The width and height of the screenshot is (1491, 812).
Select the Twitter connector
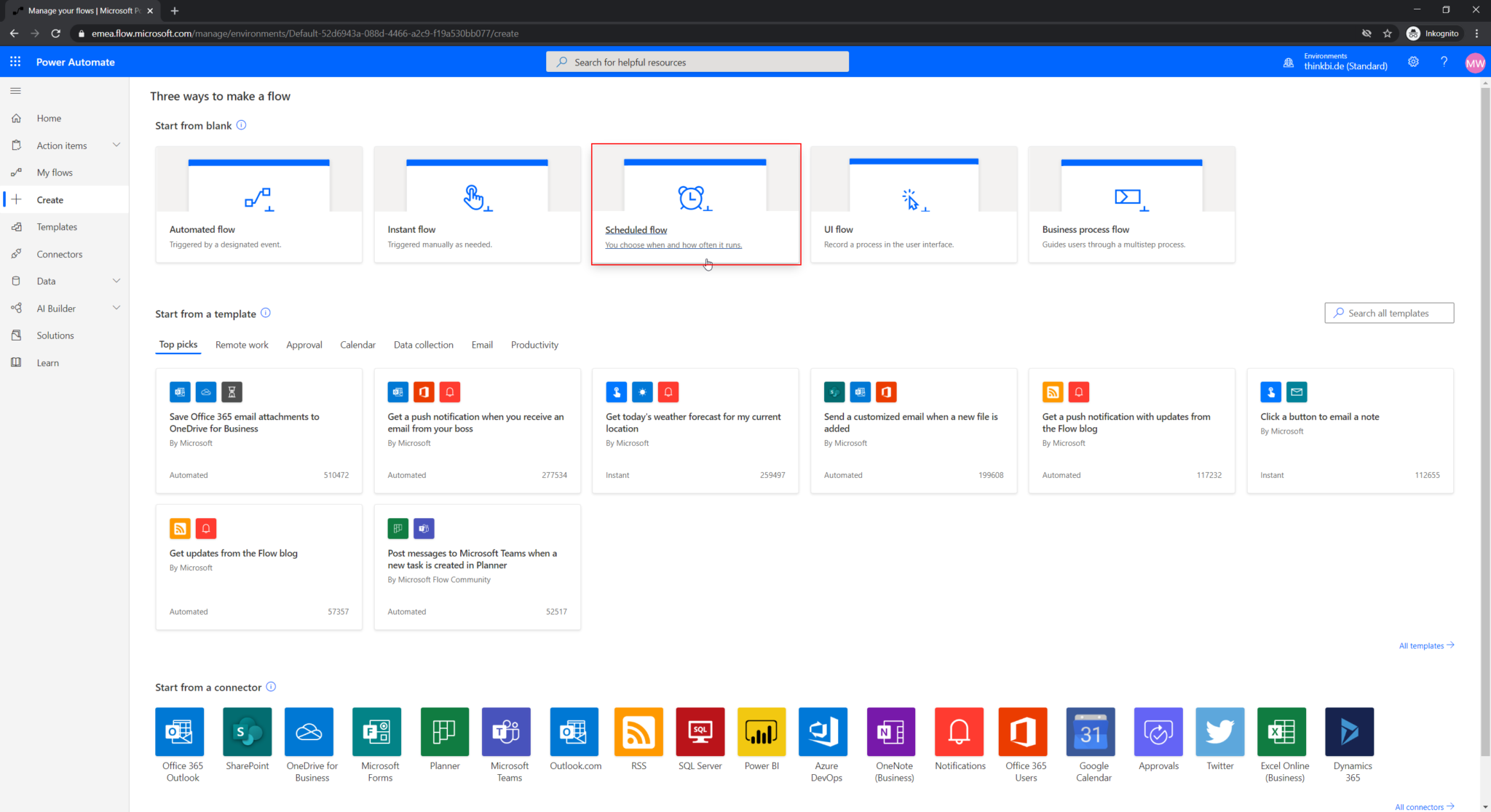point(1219,731)
